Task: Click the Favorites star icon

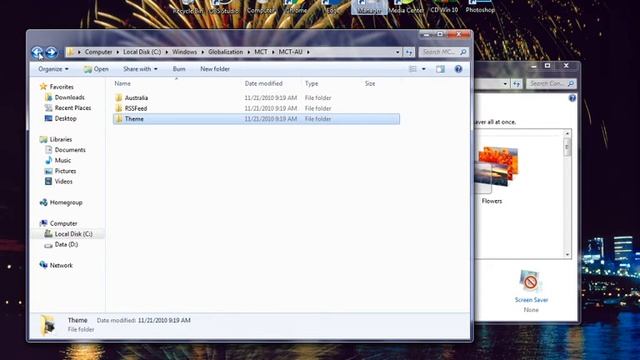Action: click(x=43, y=87)
